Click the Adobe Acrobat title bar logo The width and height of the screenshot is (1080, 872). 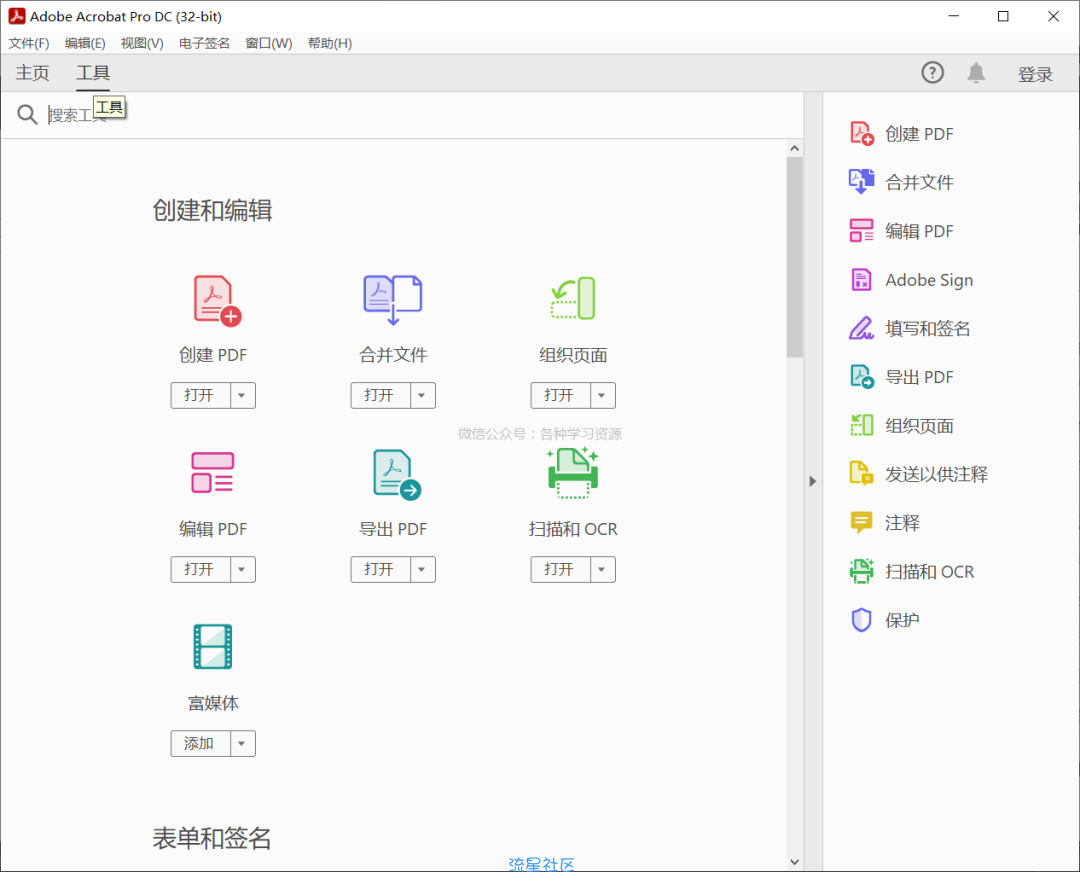pos(17,16)
